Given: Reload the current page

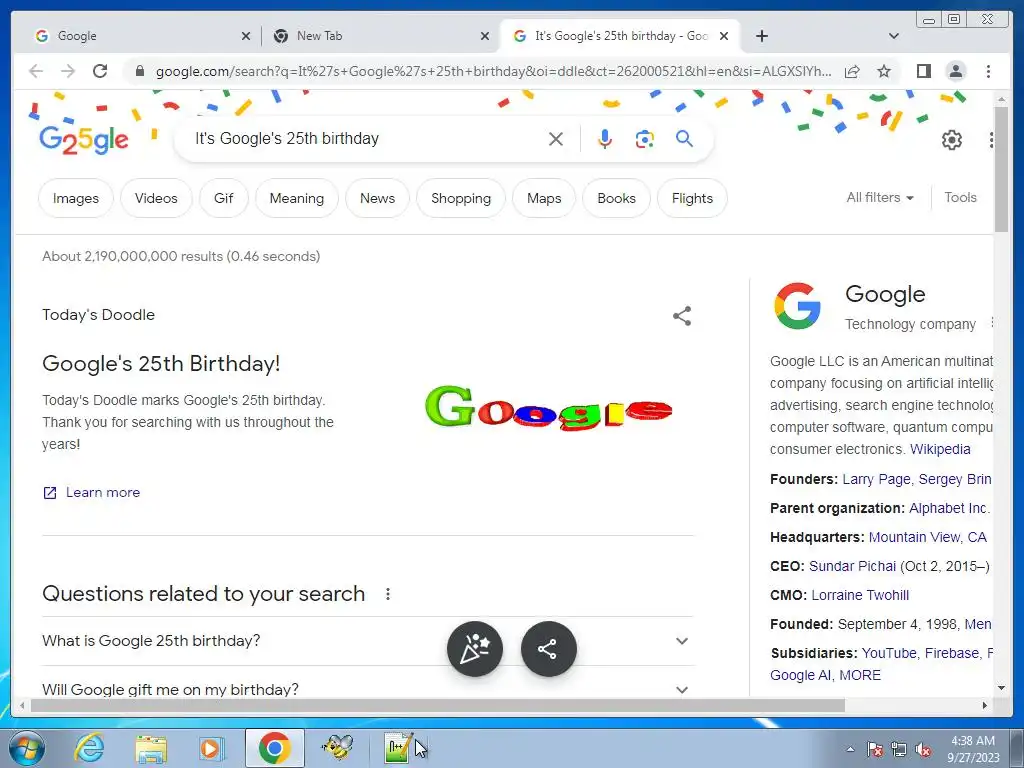Looking at the screenshot, I should pos(100,71).
